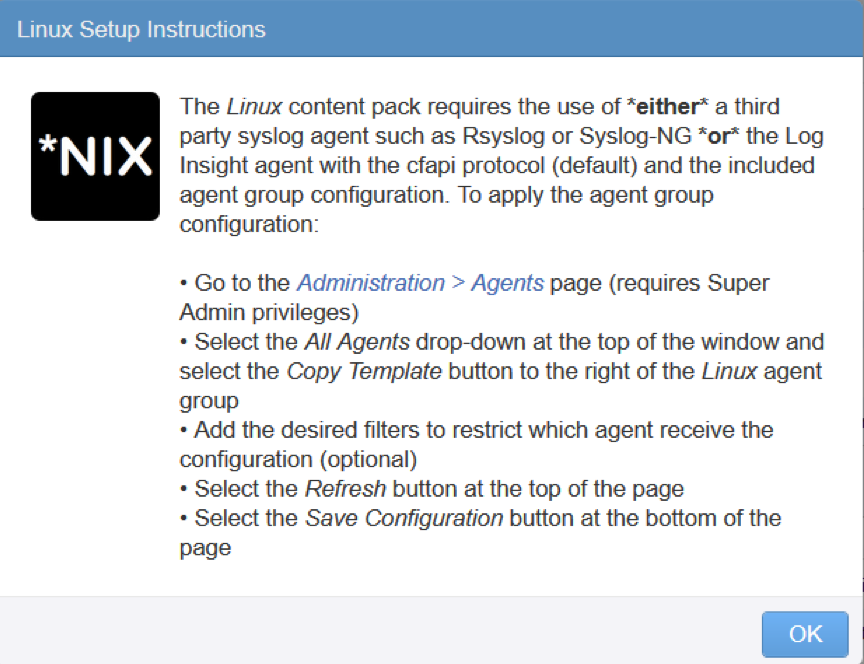Click the word Syslog-NG
The image size is (864, 664).
[635, 136]
